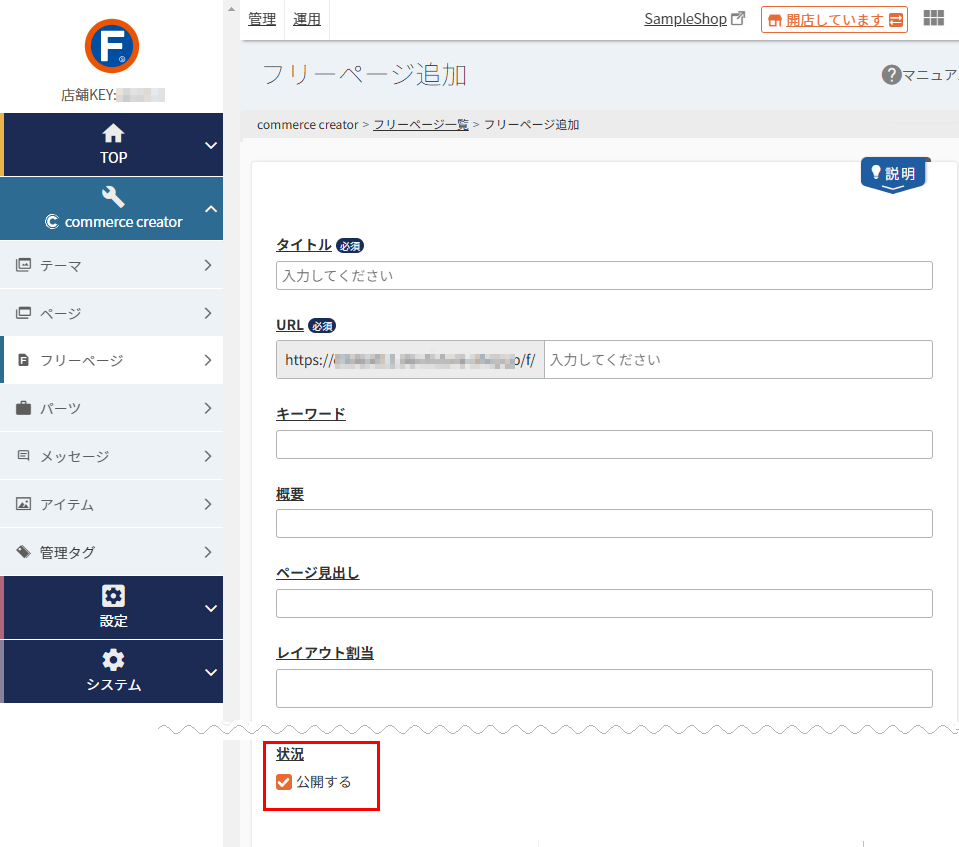Collapse the commerce creator section chevron
This screenshot has height=847, width=959.
(x=210, y=209)
